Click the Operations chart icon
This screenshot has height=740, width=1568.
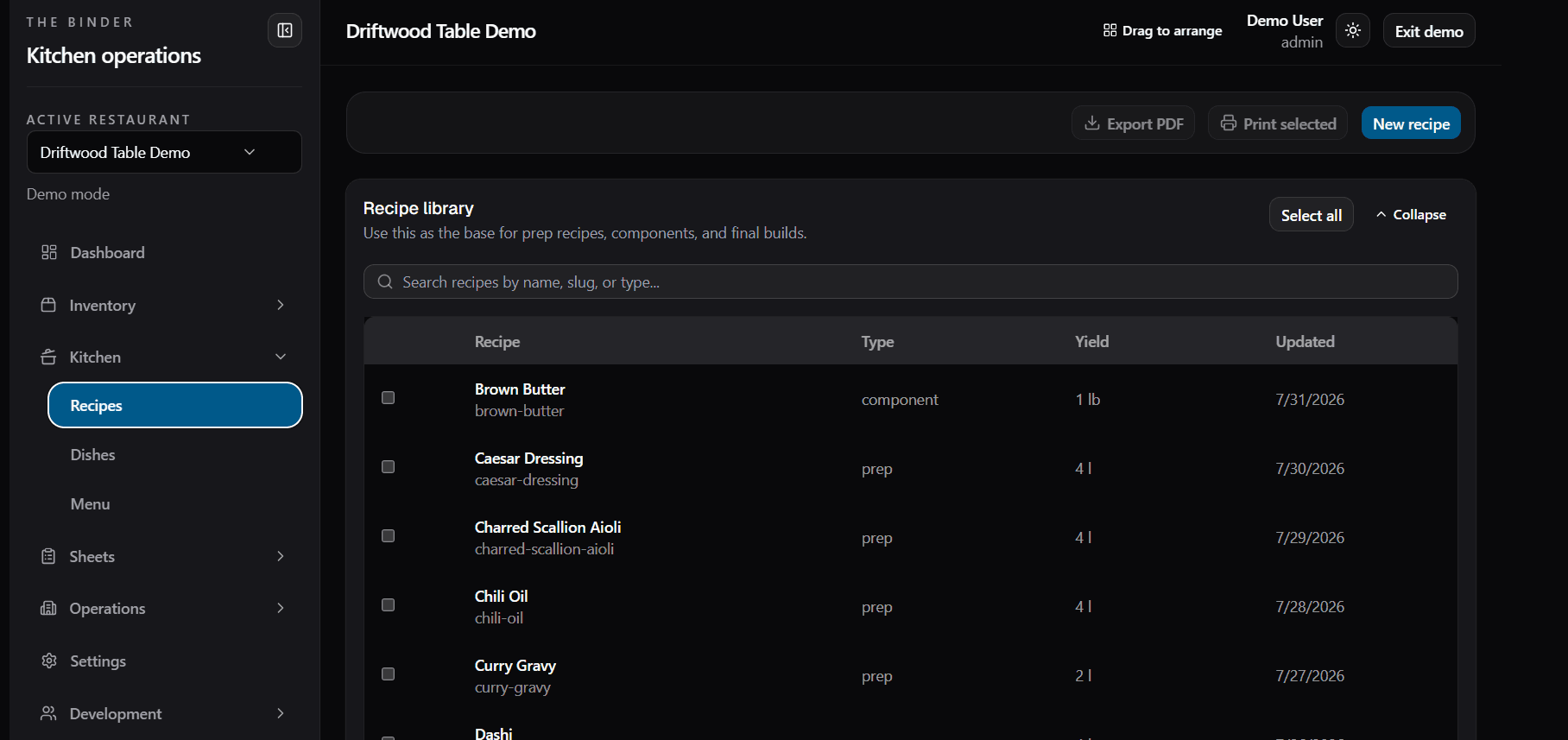tap(48, 608)
